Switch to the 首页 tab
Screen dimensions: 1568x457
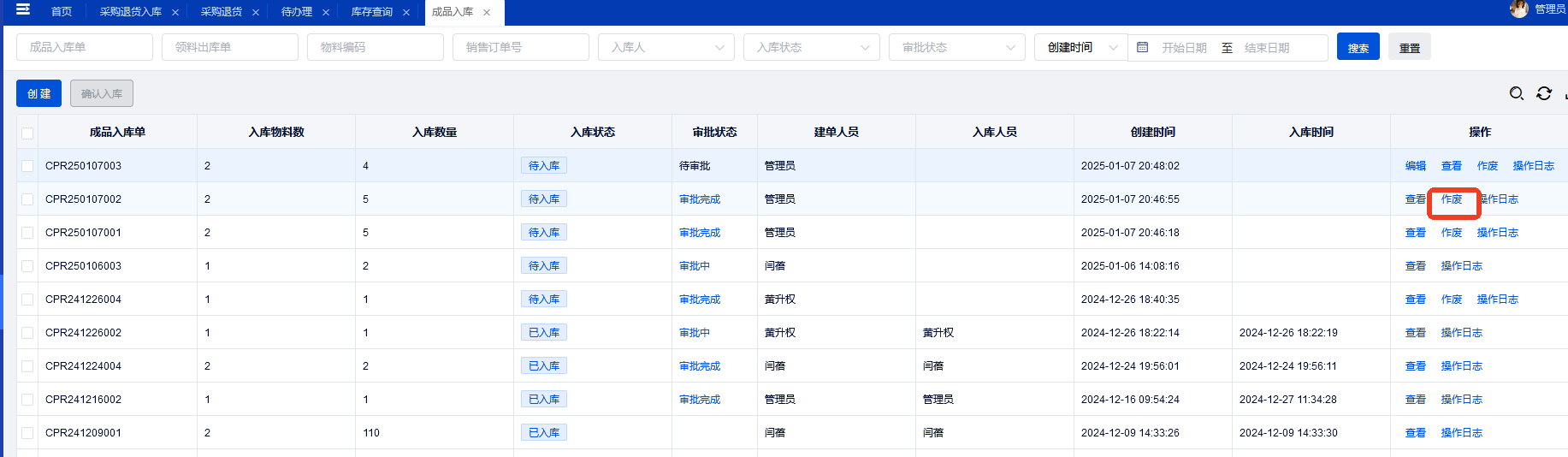62,12
